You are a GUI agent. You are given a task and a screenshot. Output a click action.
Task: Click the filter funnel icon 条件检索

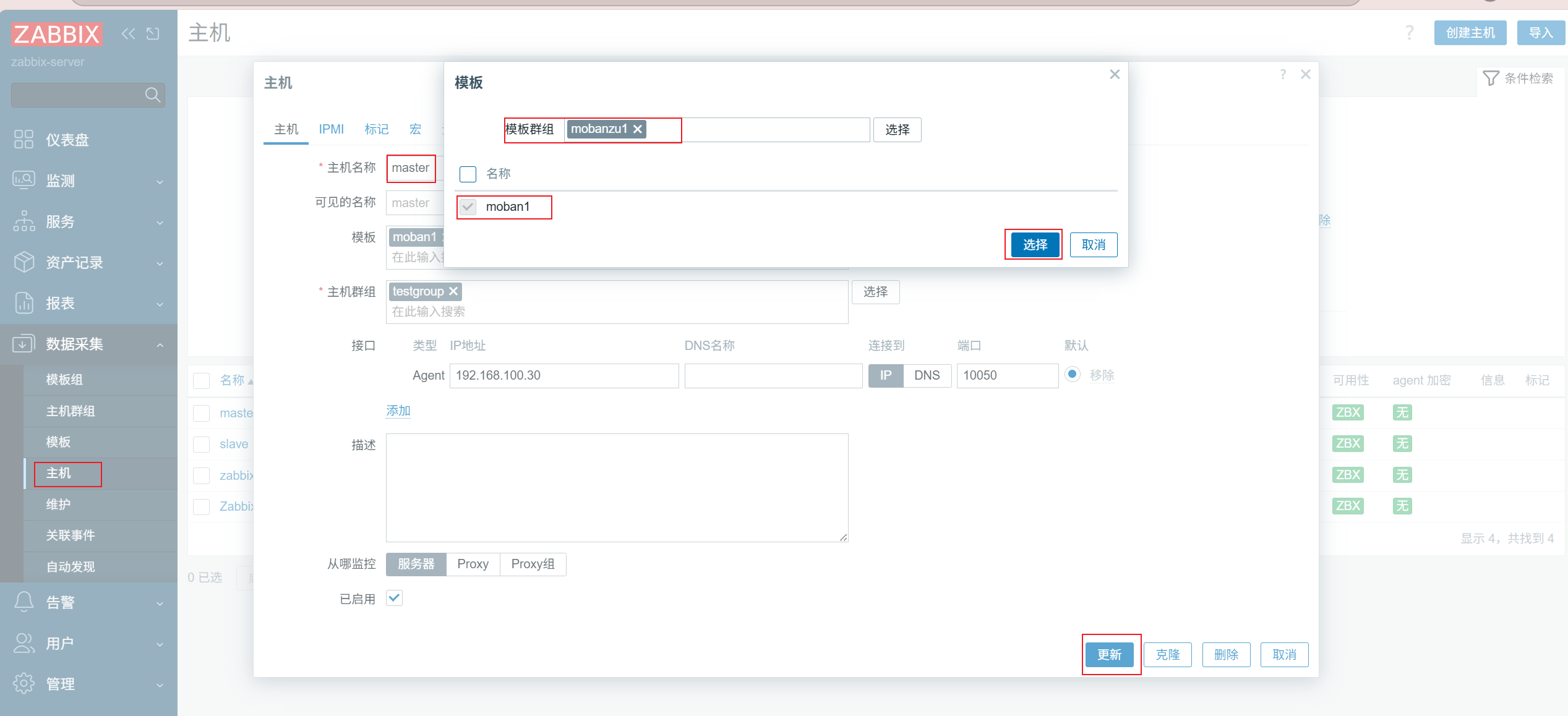1491,79
